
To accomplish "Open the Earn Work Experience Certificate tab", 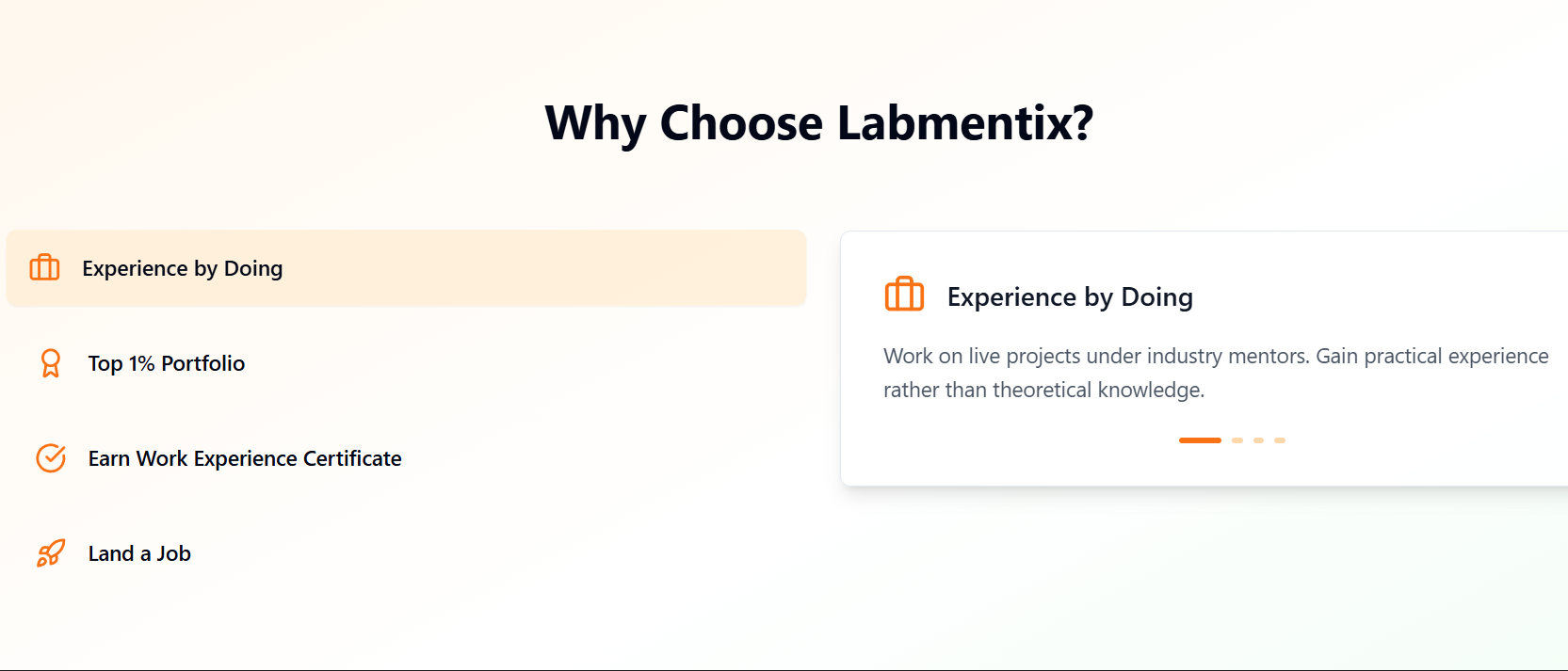I will (244, 459).
